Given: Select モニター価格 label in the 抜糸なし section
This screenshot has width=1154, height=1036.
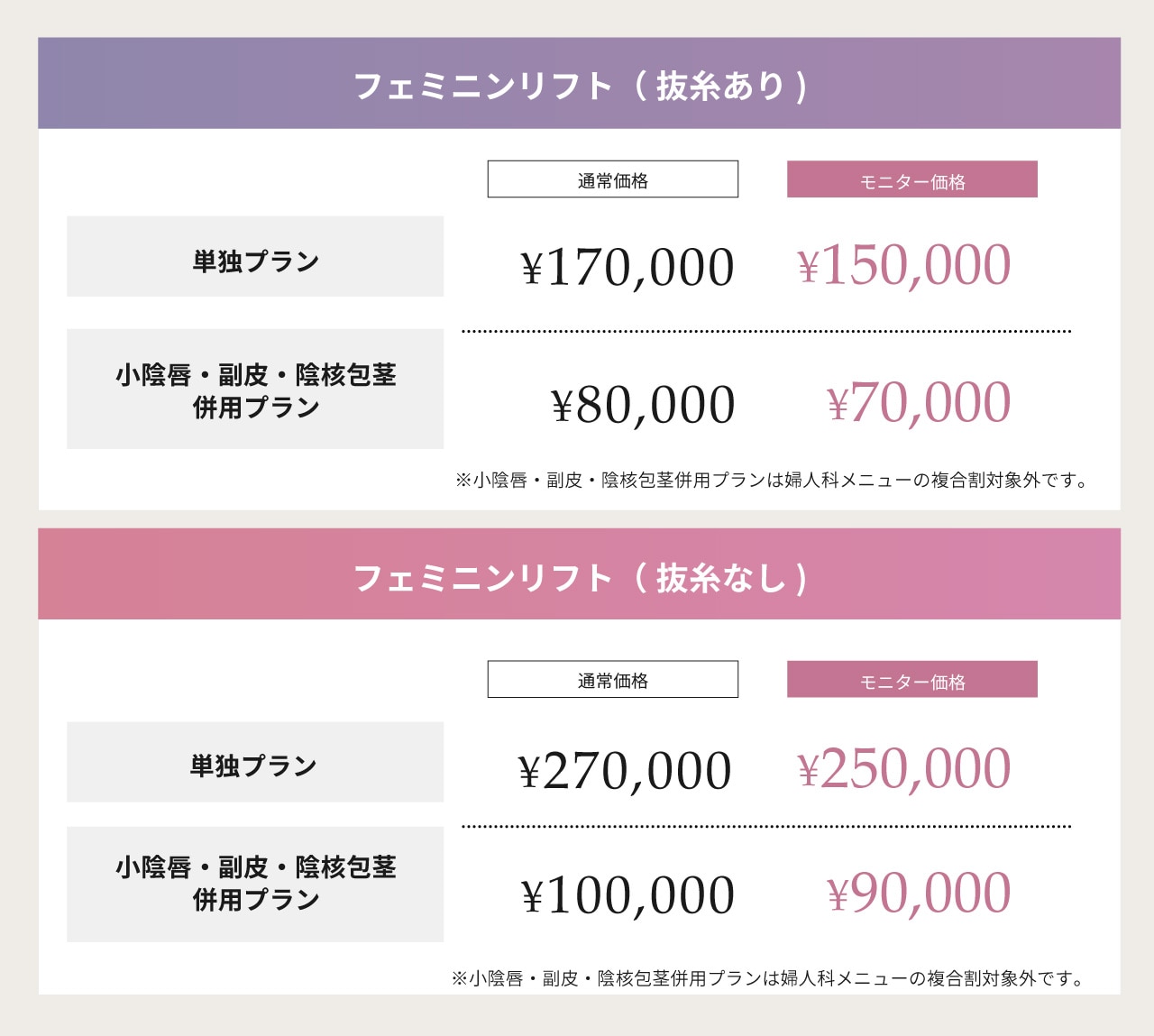Looking at the screenshot, I should (911, 680).
